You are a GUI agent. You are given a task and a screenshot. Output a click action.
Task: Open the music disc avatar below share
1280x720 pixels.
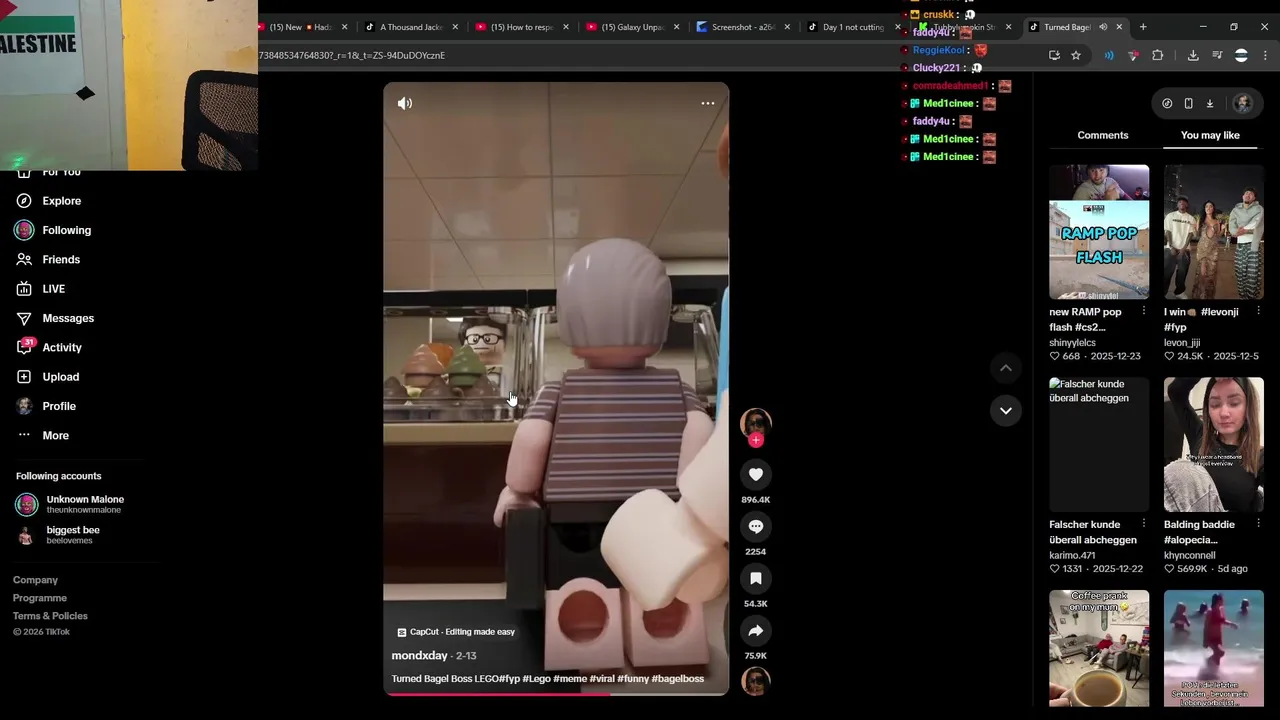[x=756, y=681]
